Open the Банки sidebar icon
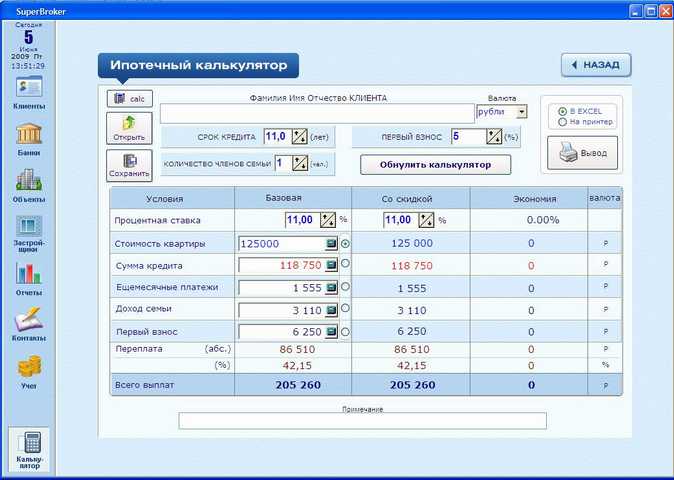Viewport: 674px width, 480px height. [x=29, y=139]
